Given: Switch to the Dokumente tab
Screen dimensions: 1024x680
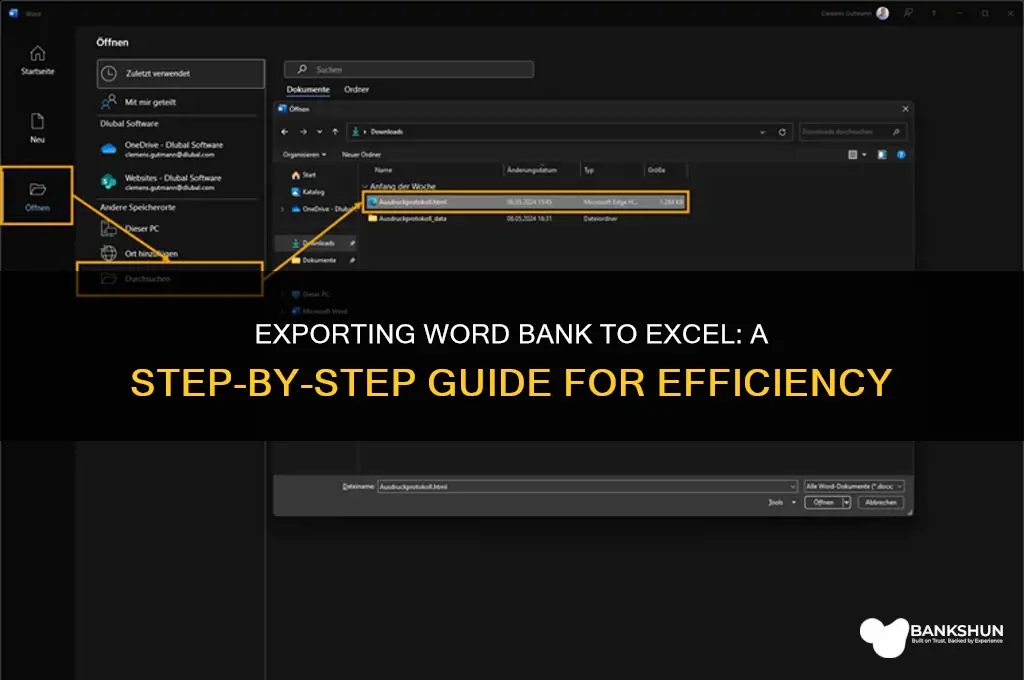Looking at the screenshot, I should (x=308, y=89).
